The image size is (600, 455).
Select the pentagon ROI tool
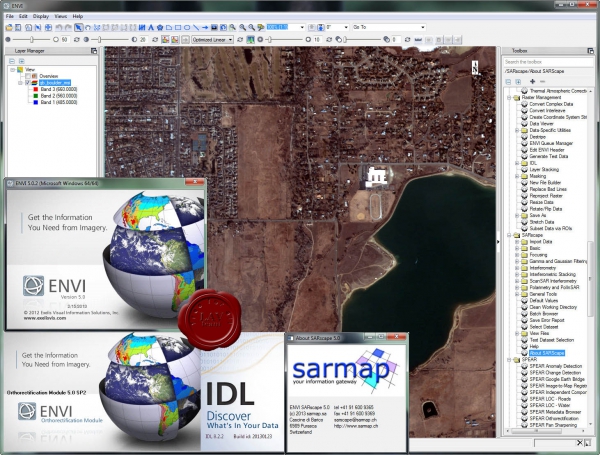160,27
